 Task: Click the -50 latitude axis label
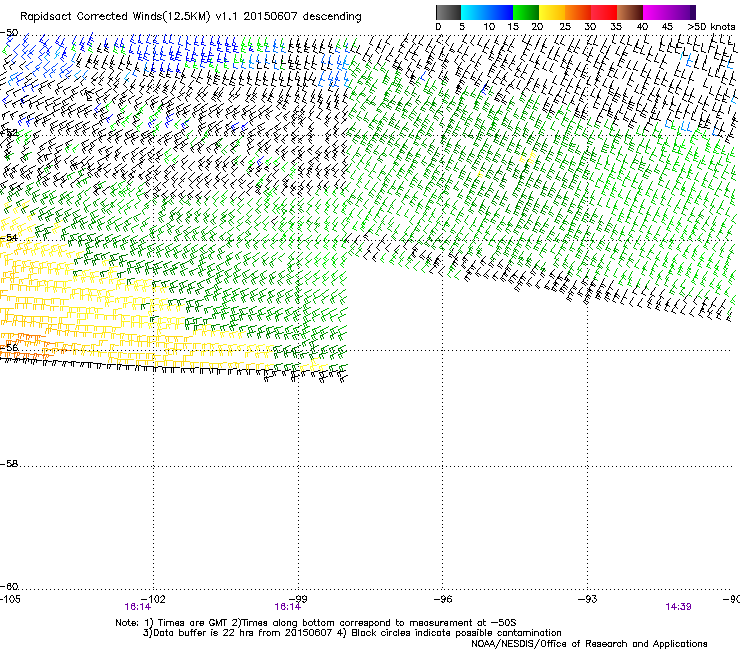point(9,33)
